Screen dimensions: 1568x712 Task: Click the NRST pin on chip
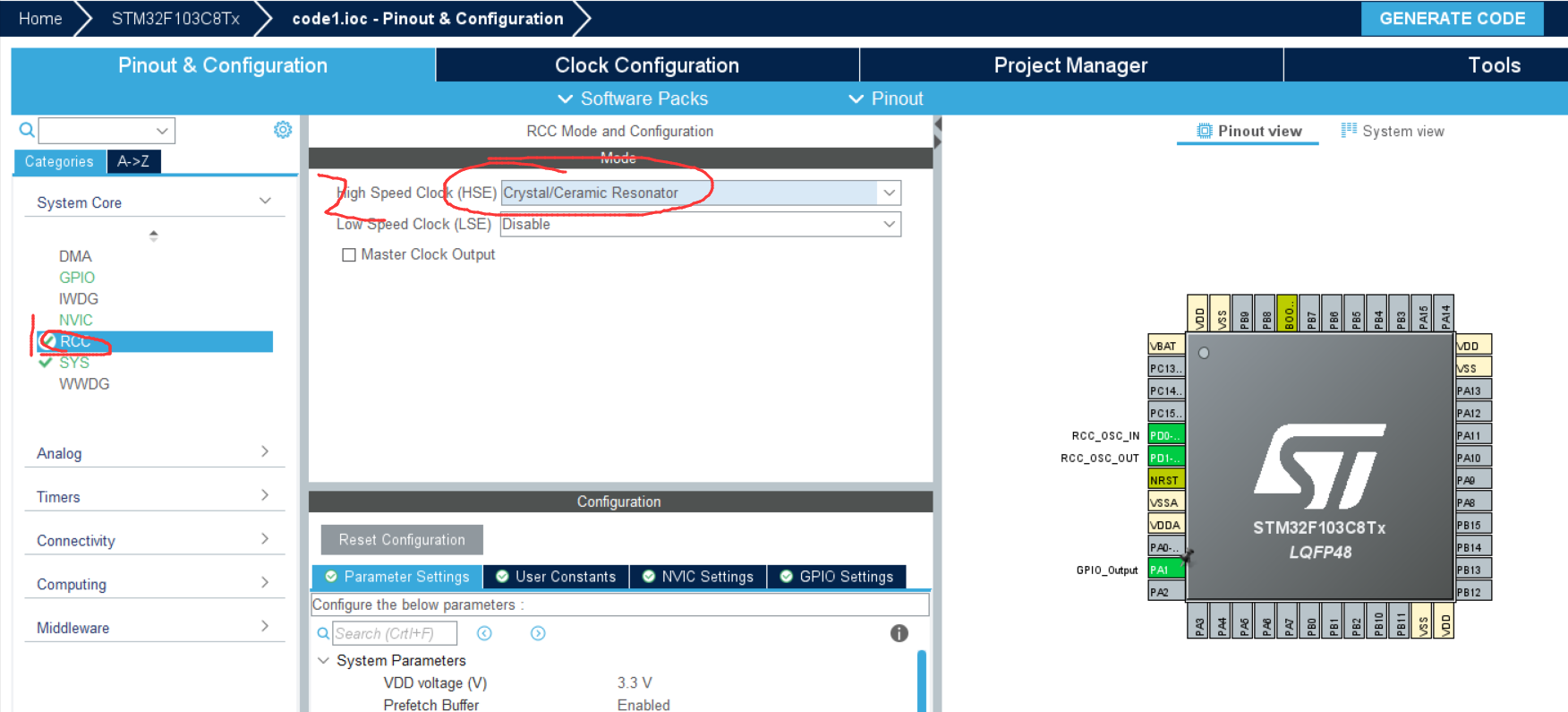tap(1166, 480)
